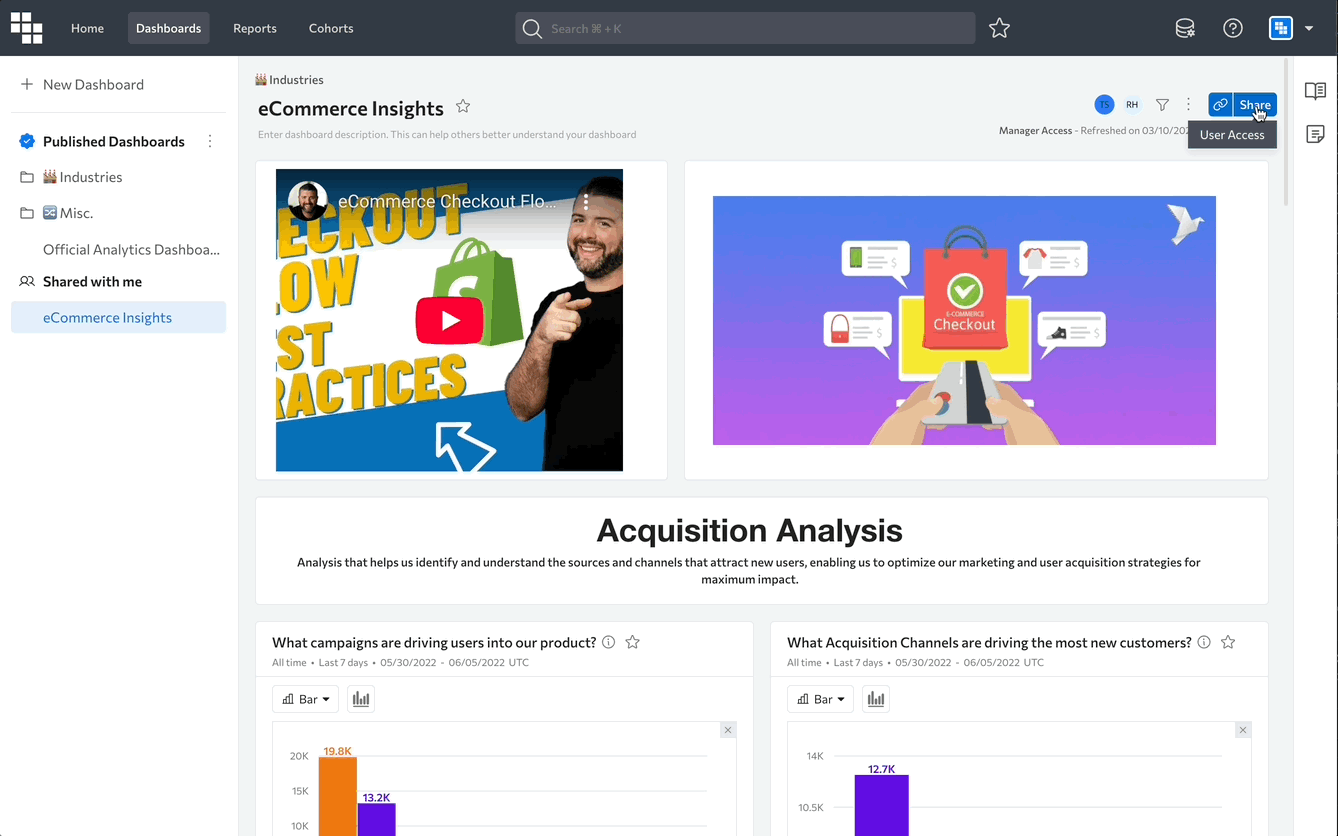Open the notes panel icon

[x=1315, y=134]
